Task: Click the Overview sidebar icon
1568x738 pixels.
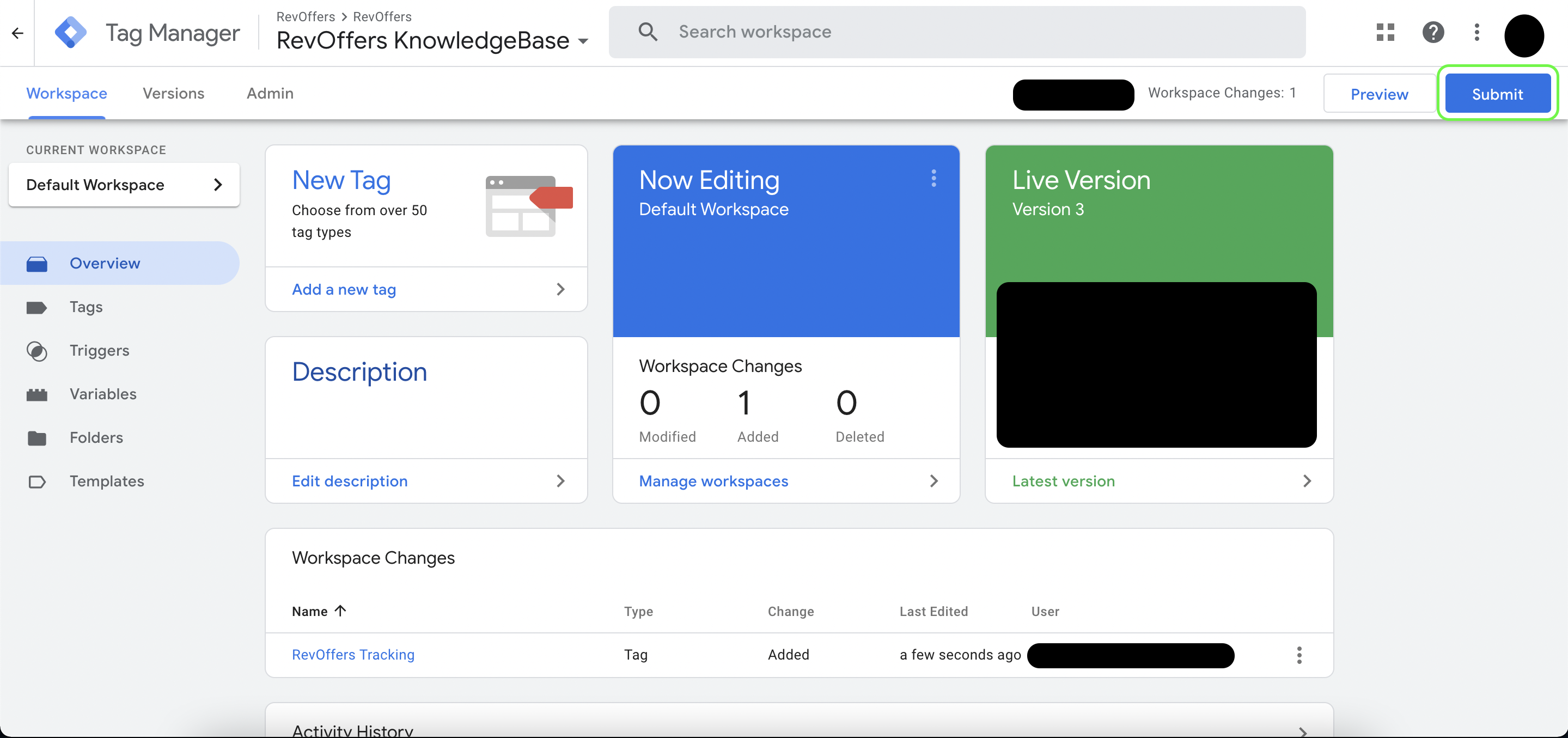Action: click(x=36, y=264)
